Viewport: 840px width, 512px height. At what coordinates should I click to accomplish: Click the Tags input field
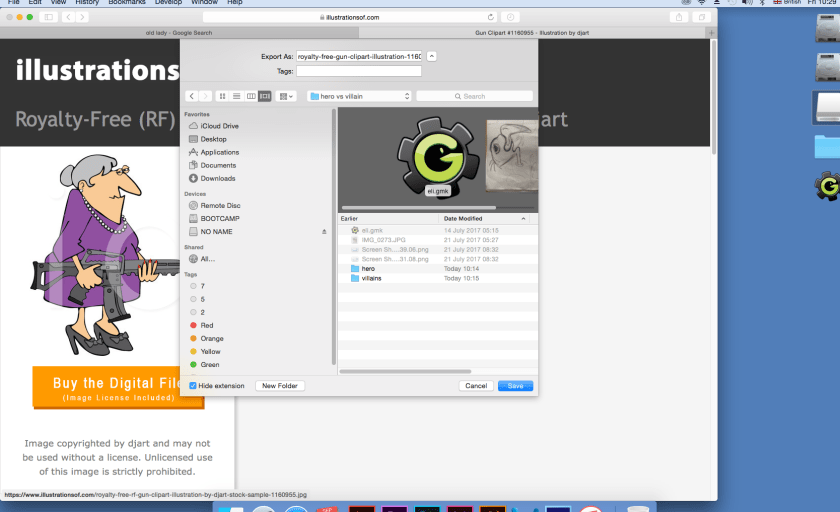(x=359, y=71)
